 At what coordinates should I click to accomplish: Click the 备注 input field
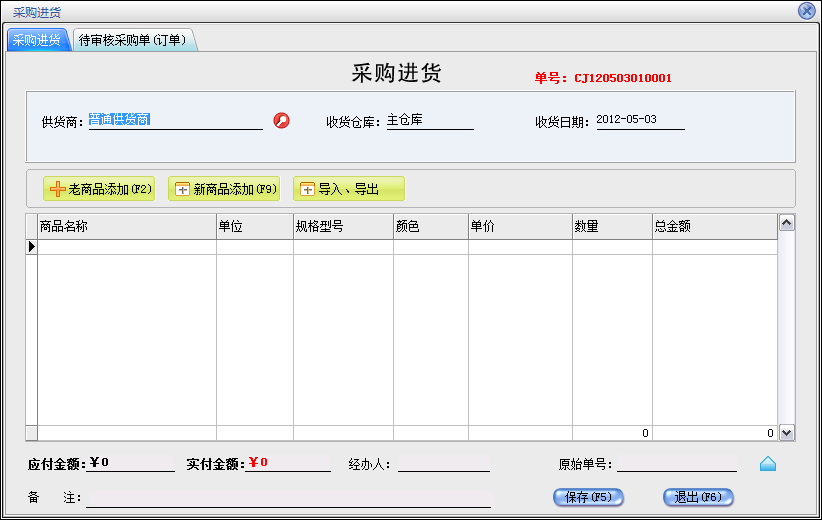pyautogui.click(x=288, y=498)
